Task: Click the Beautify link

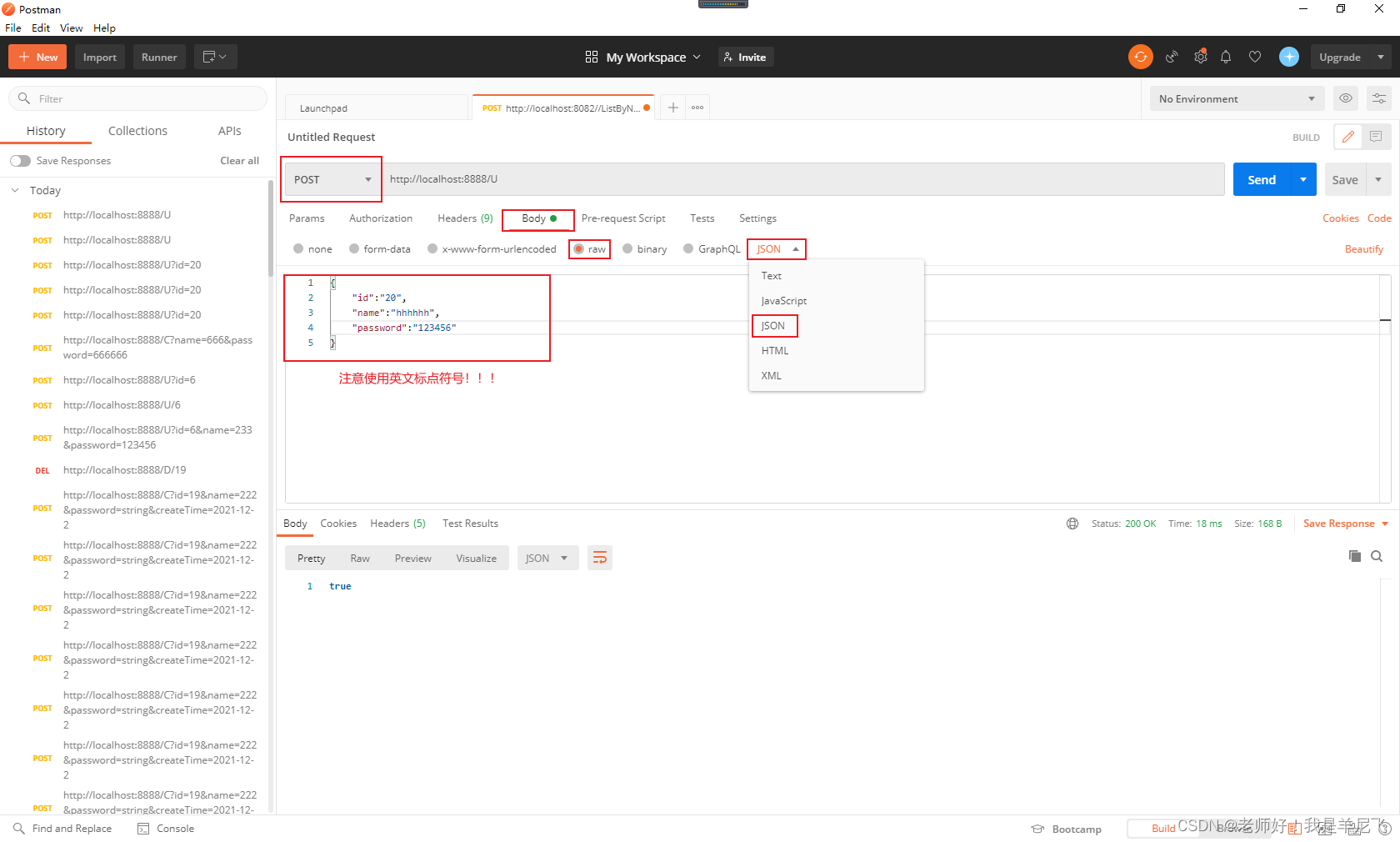Action: 1364,249
